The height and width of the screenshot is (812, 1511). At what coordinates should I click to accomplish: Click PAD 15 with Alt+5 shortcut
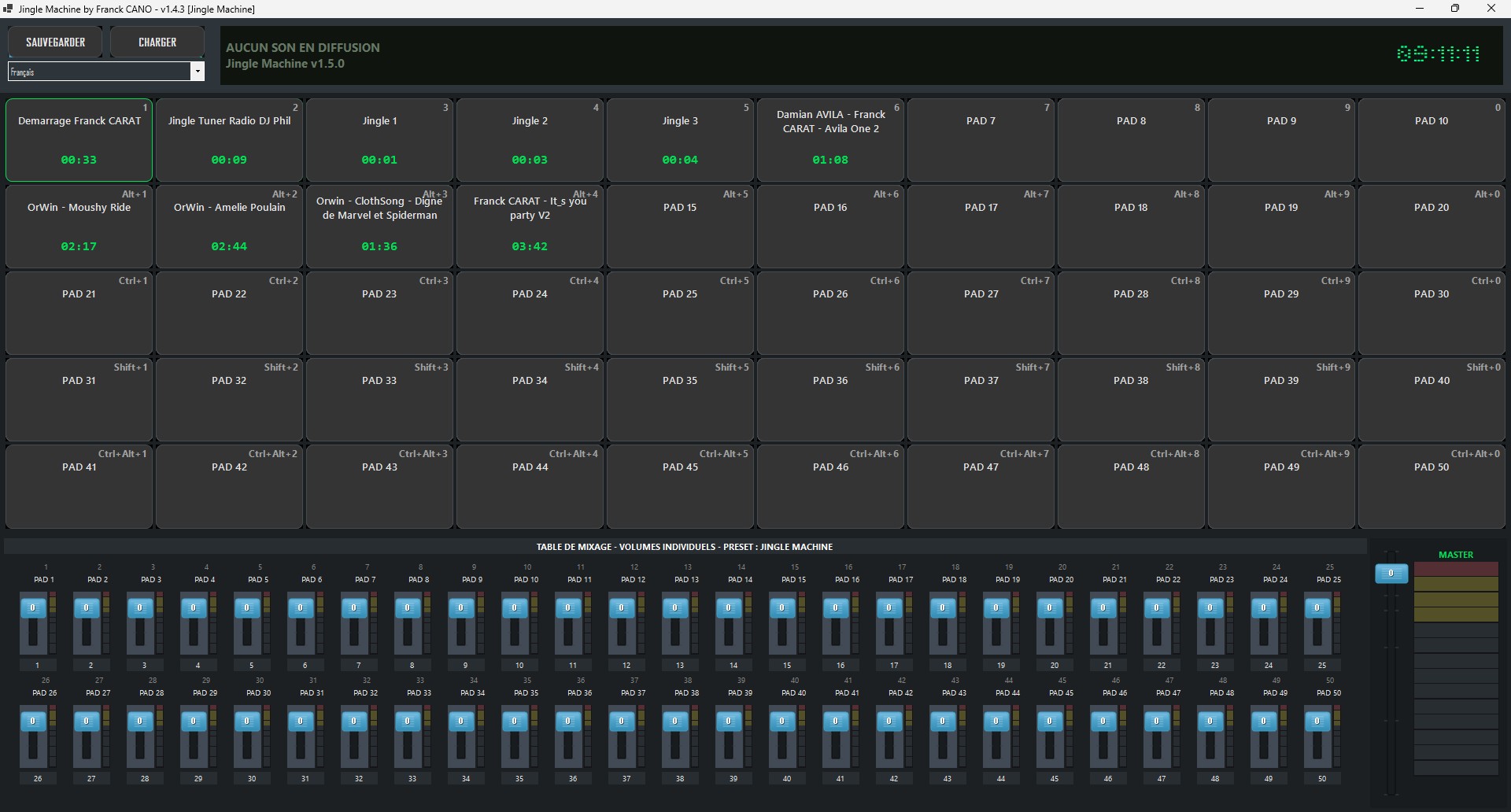pyautogui.click(x=680, y=227)
